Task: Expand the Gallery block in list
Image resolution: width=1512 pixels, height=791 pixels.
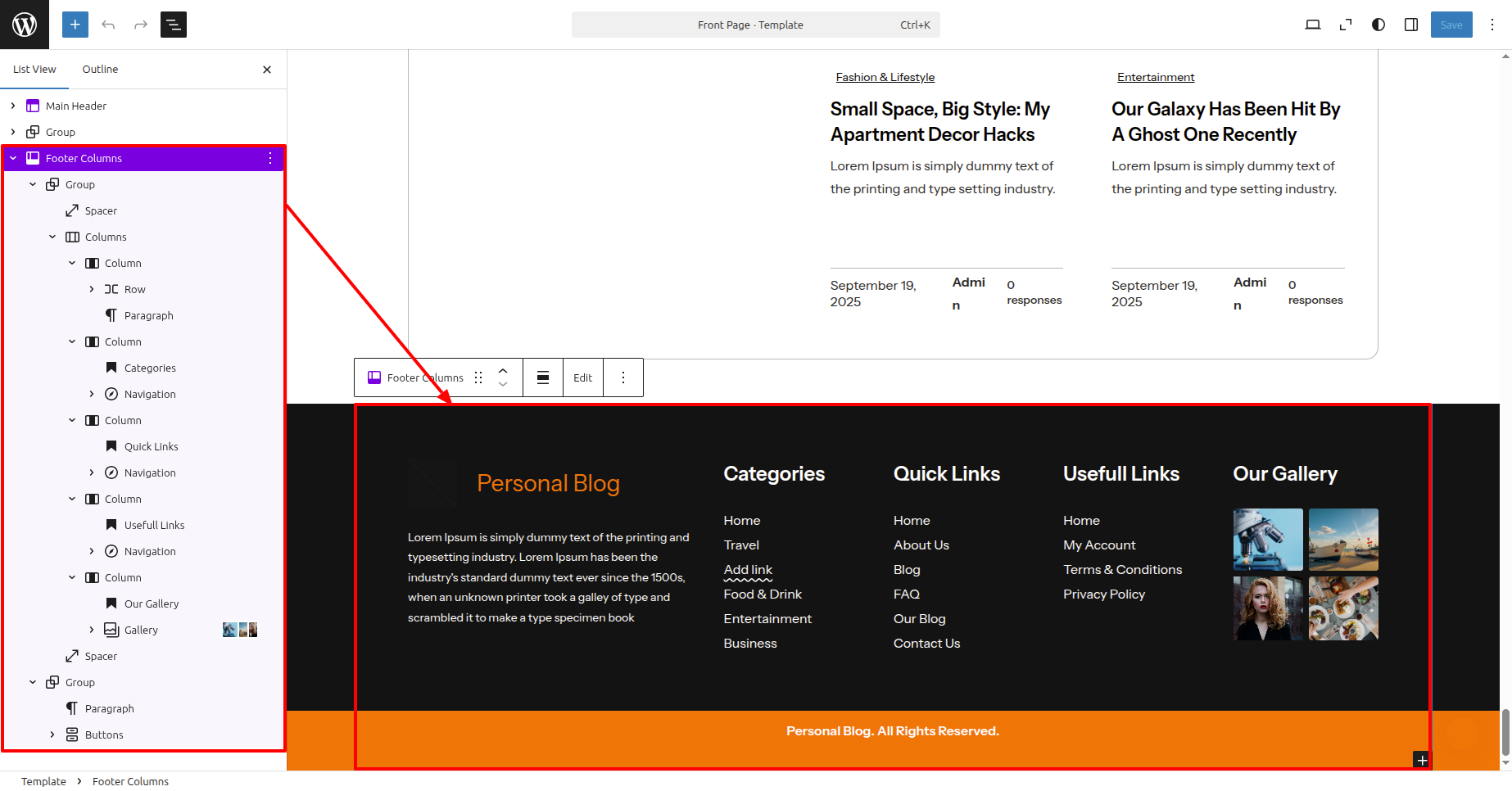Action: pos(92,630)
